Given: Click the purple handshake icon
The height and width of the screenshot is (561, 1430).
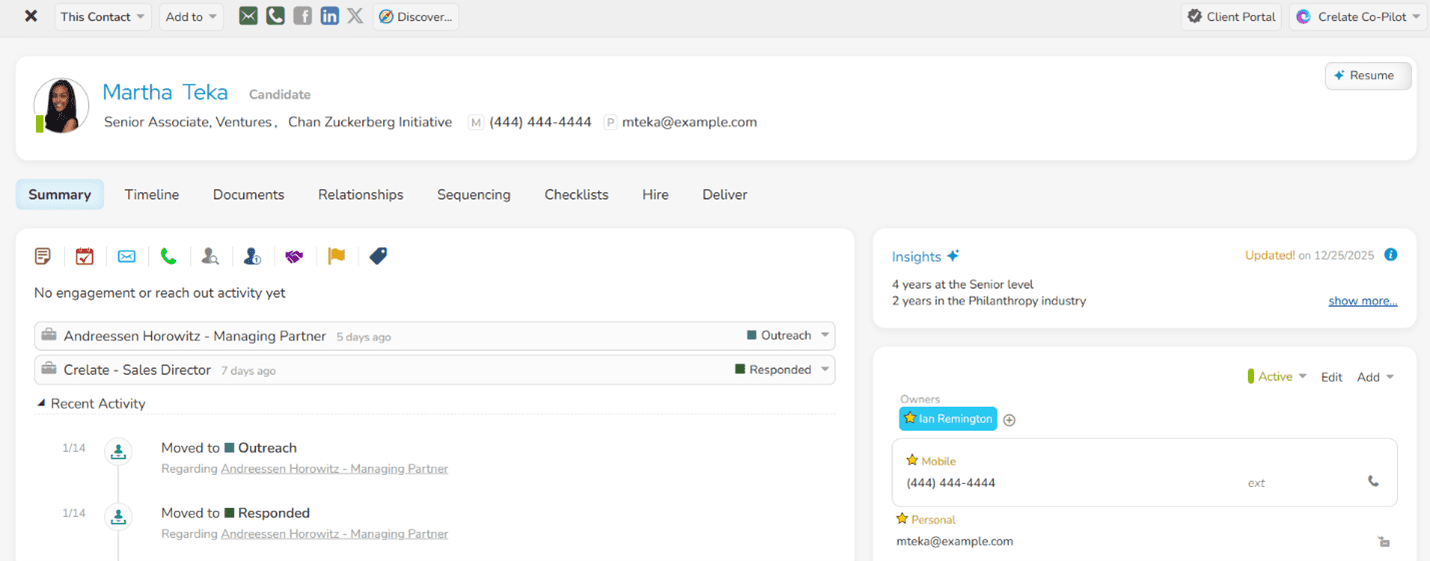Looking at the screenshot, I should click(x=294, y=256).
